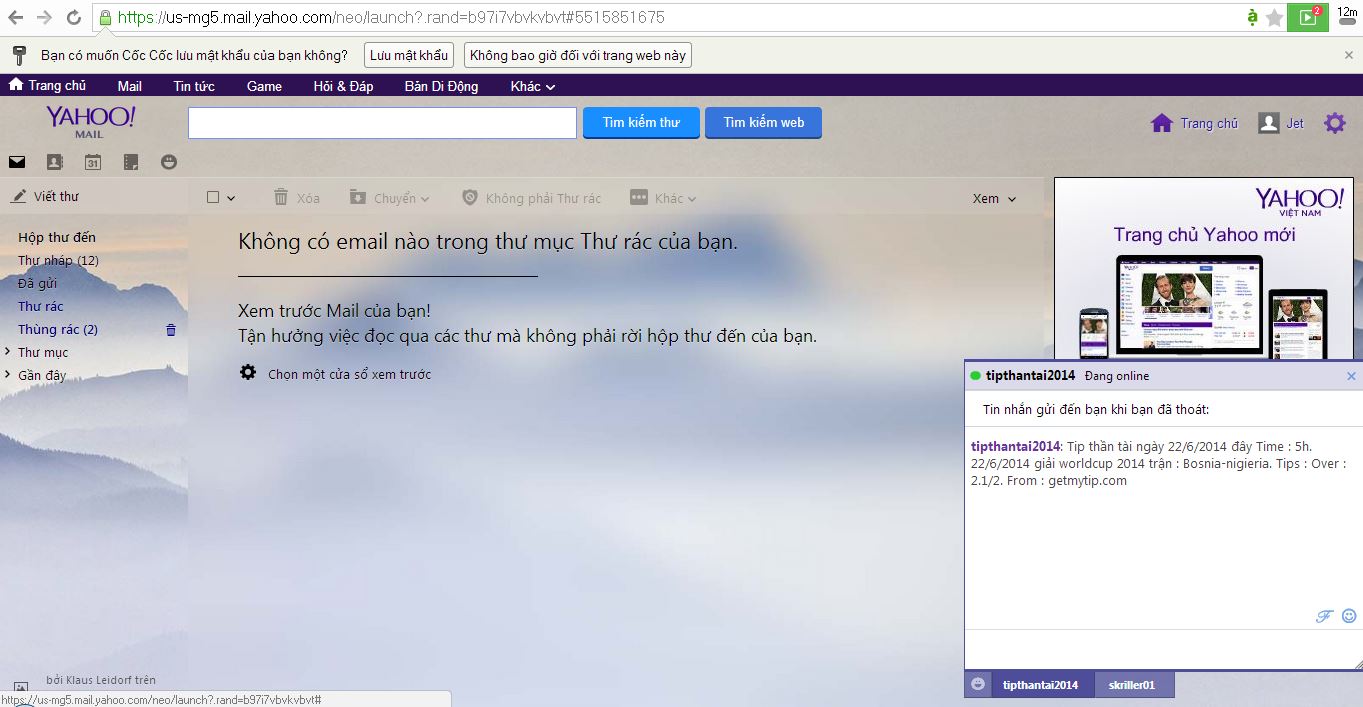The image size is (1363, 707).
Task: Empty Thùng rác using trash icon
Action: click(x=170, y=329)
